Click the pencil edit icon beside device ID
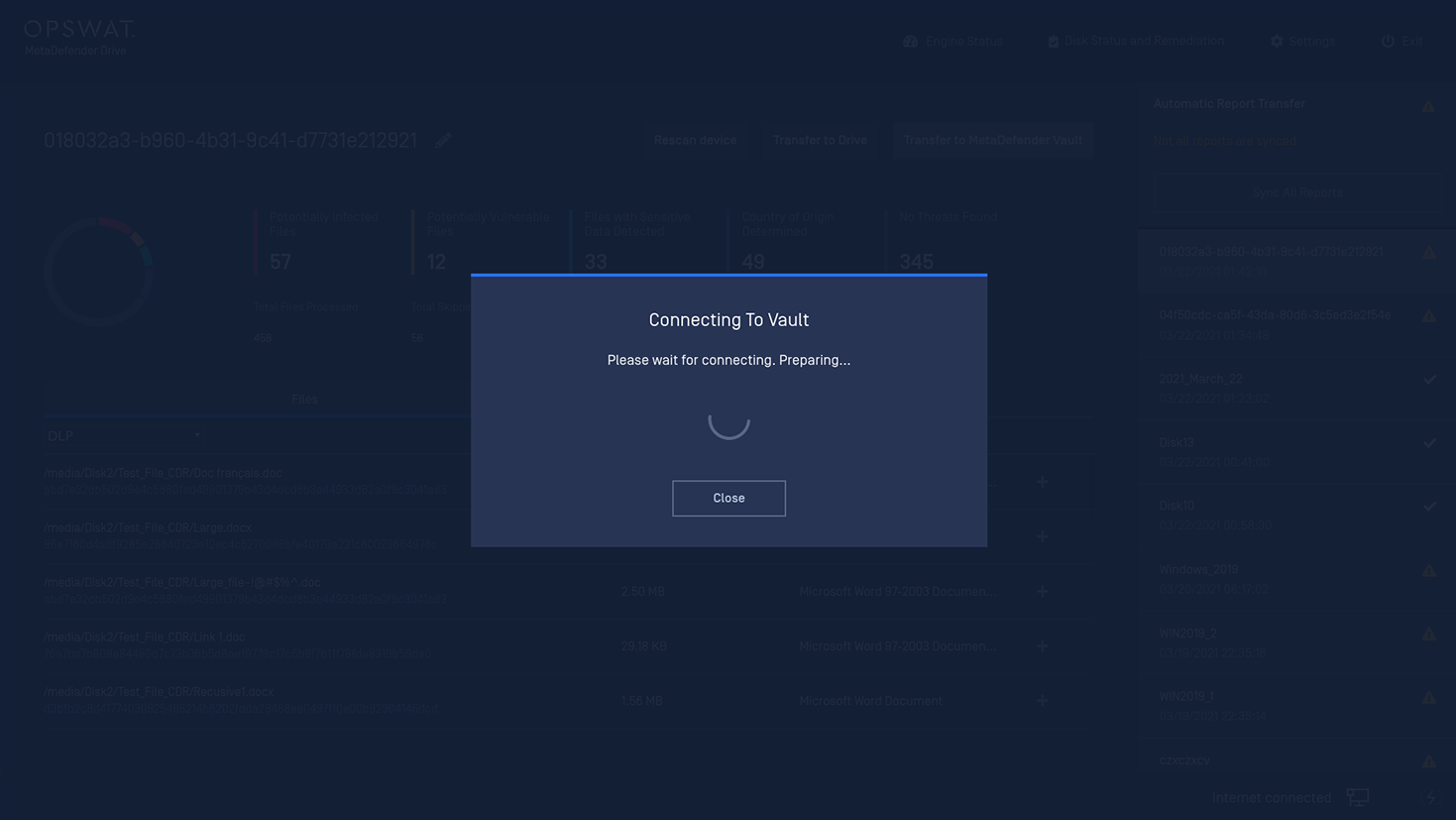This screenshot has width=1456, height=820. click(443, 141)
